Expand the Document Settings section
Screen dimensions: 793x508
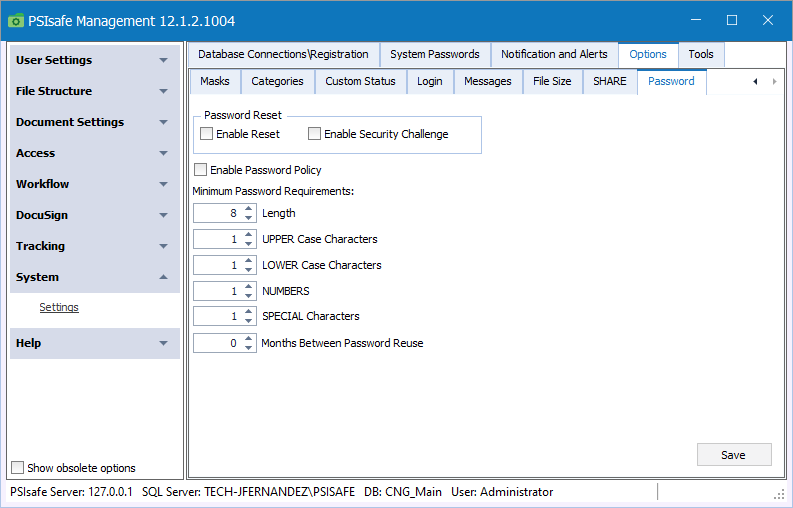(x=95, y=122)
